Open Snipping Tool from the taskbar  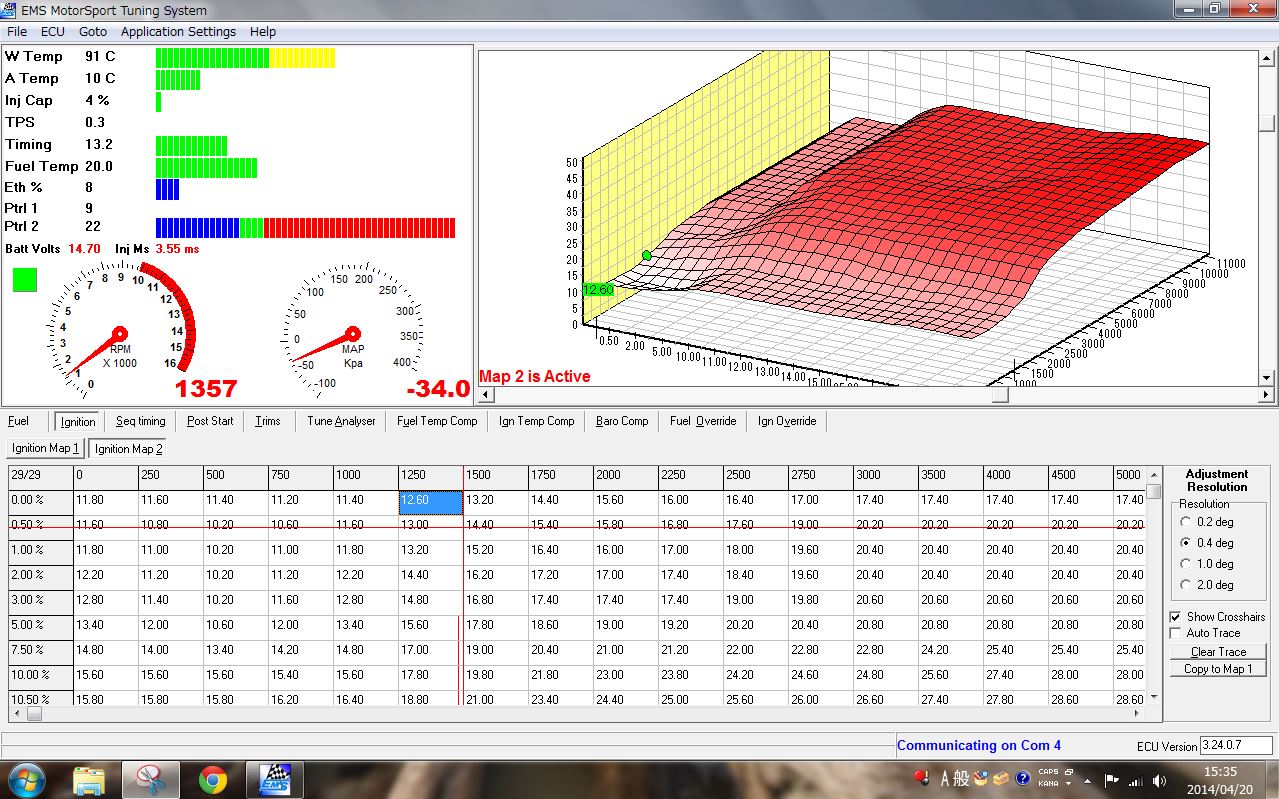(150, 779)
